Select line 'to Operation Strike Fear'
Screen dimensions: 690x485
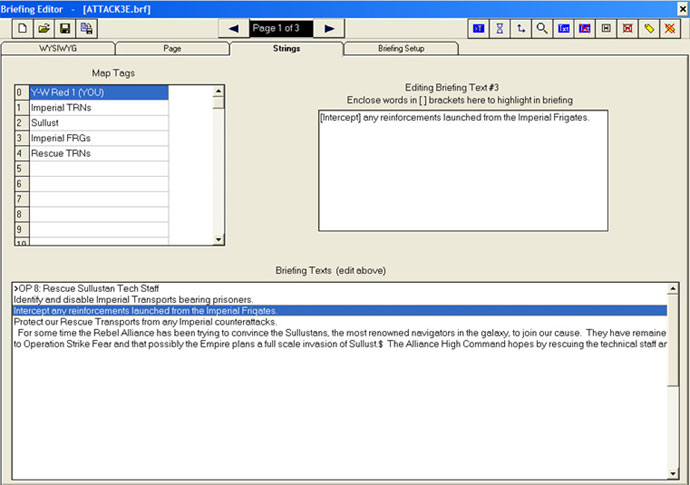click(x=340, y=344)
